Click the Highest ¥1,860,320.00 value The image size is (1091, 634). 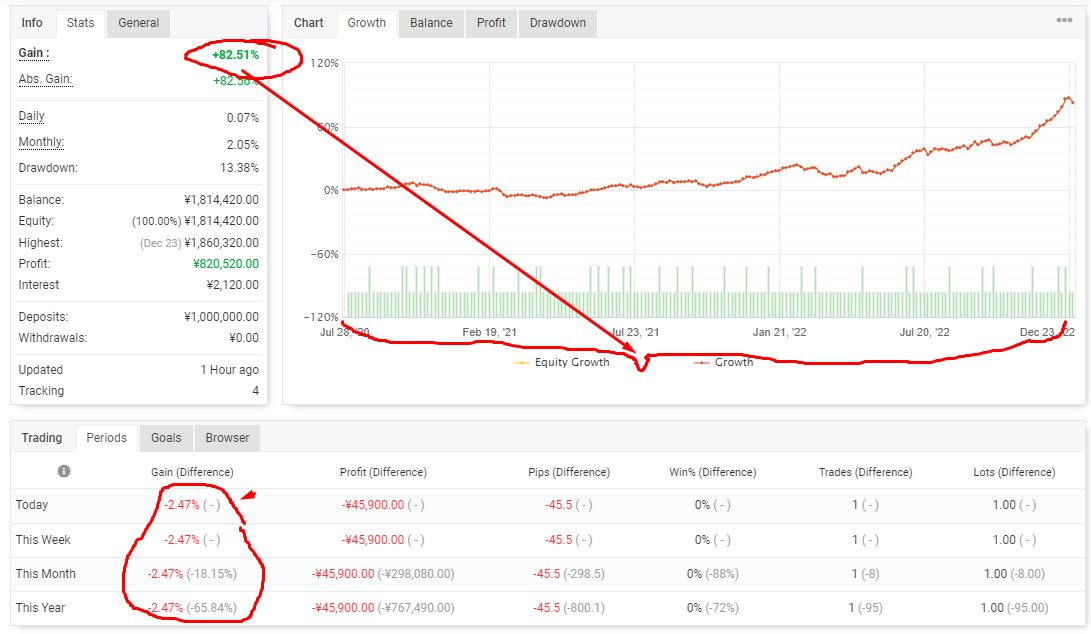pyautogui.click(x=221, y=243)
